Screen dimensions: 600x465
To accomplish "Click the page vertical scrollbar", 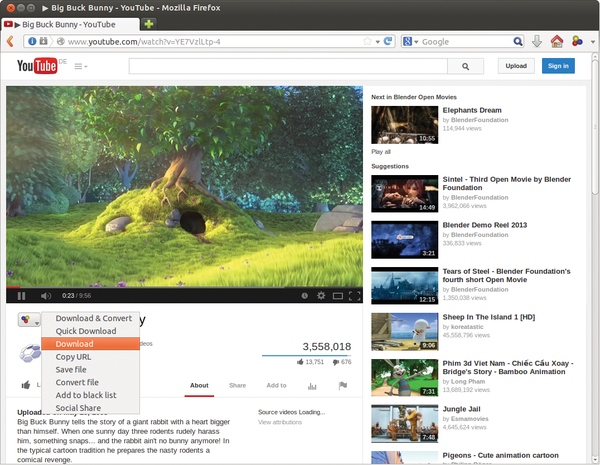I will (595, 126).
